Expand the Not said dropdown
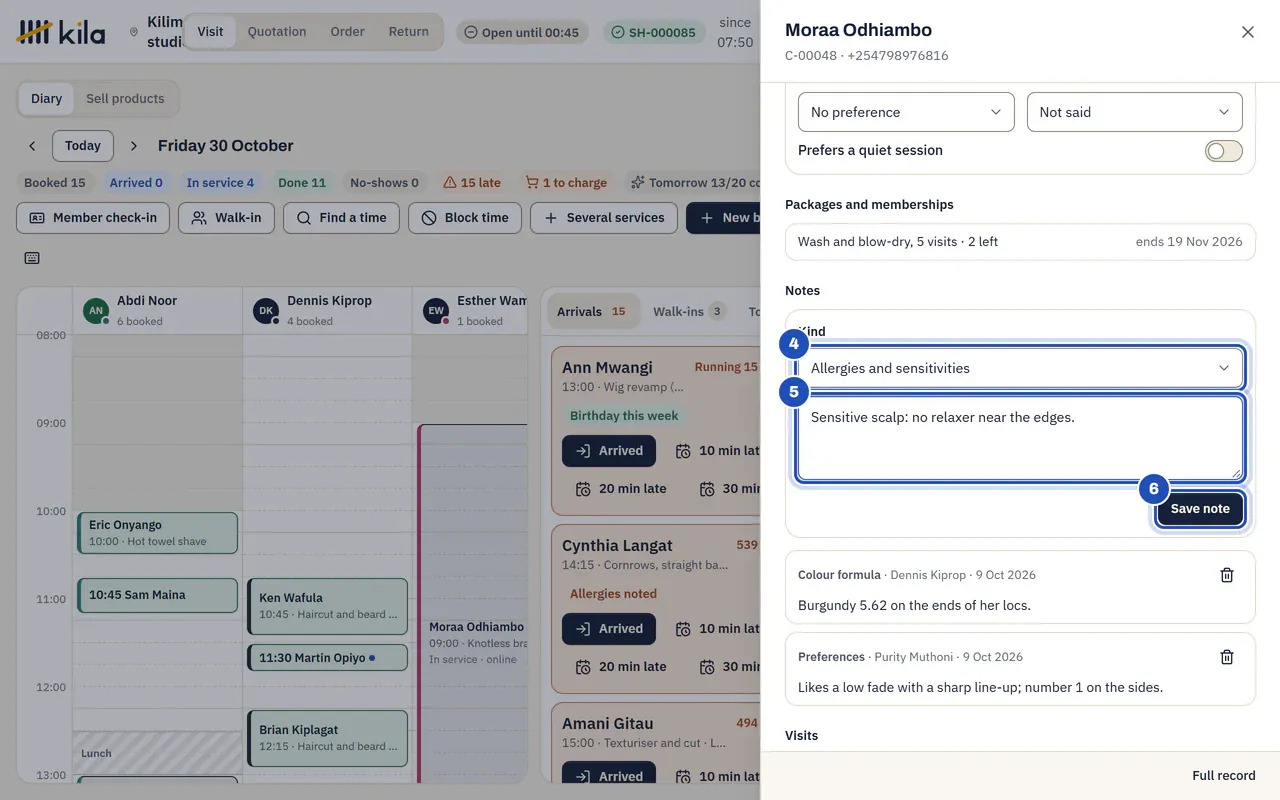The image size is (1280, 800). click(x=1135, y=112)
